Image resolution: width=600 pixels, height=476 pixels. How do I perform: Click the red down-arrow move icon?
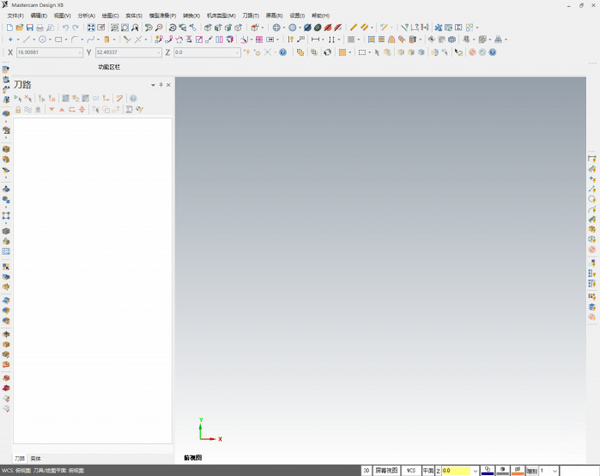(x=52, y=110)
